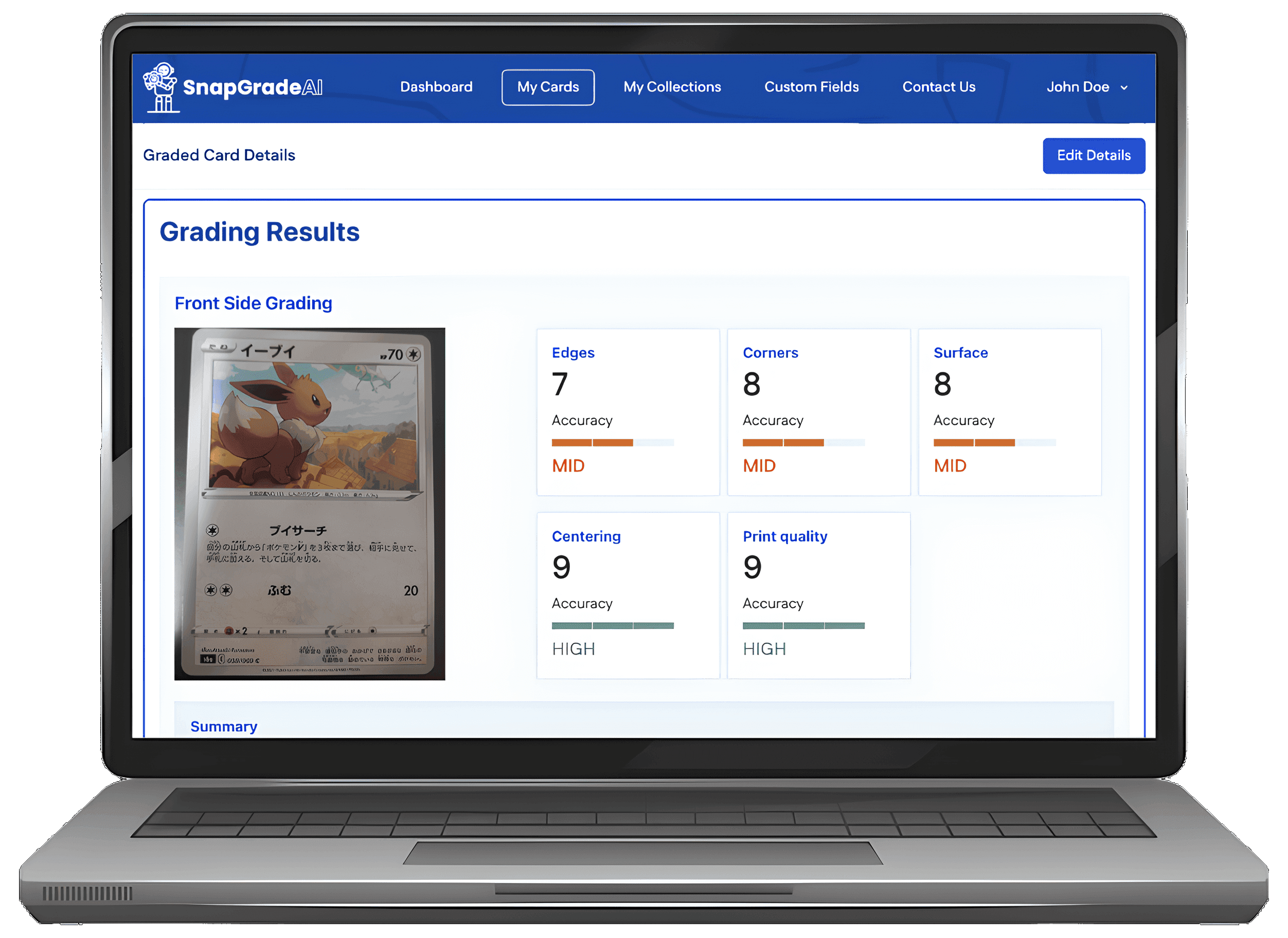Click the Grading Results title

pyautogui.click(x=260, y=231)
